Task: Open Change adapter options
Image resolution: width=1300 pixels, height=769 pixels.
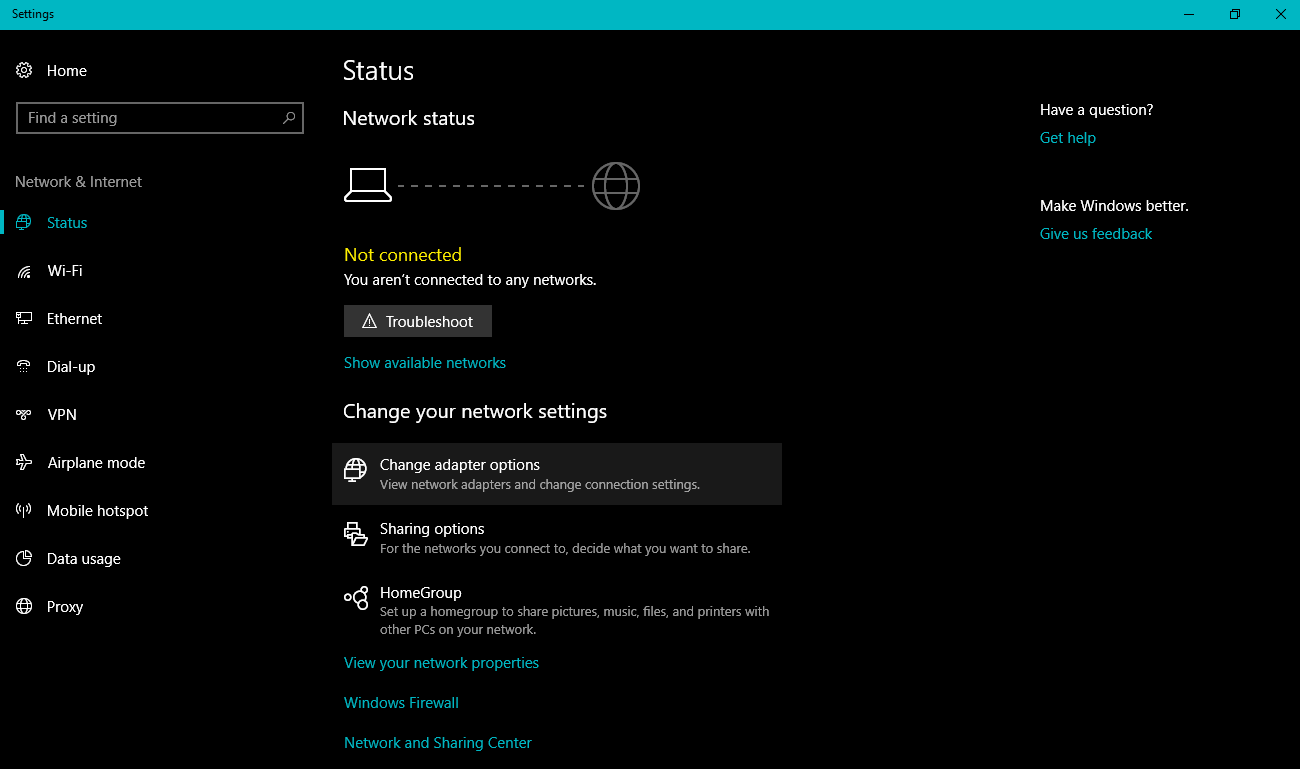Action: (x=459, y=464)
